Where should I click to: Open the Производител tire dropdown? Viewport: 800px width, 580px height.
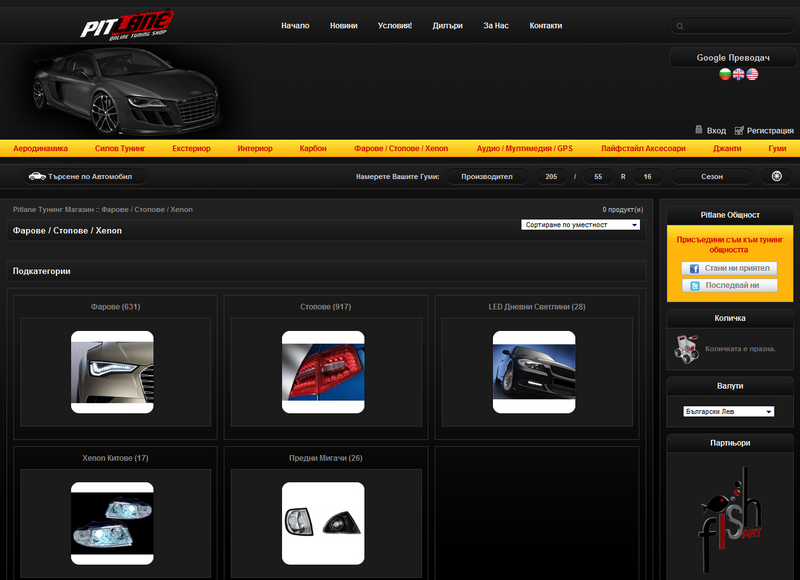tap(487, 176)
